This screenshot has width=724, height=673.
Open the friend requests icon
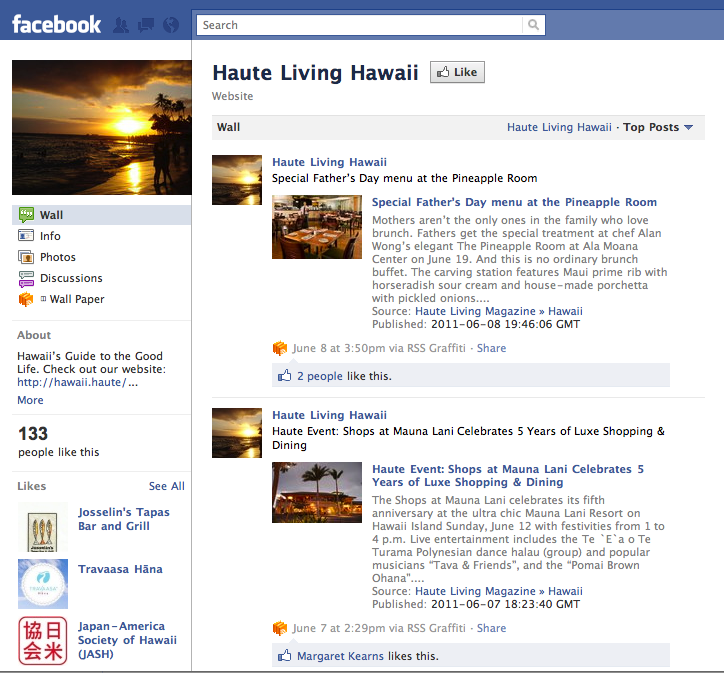click(x=123, y=25)
